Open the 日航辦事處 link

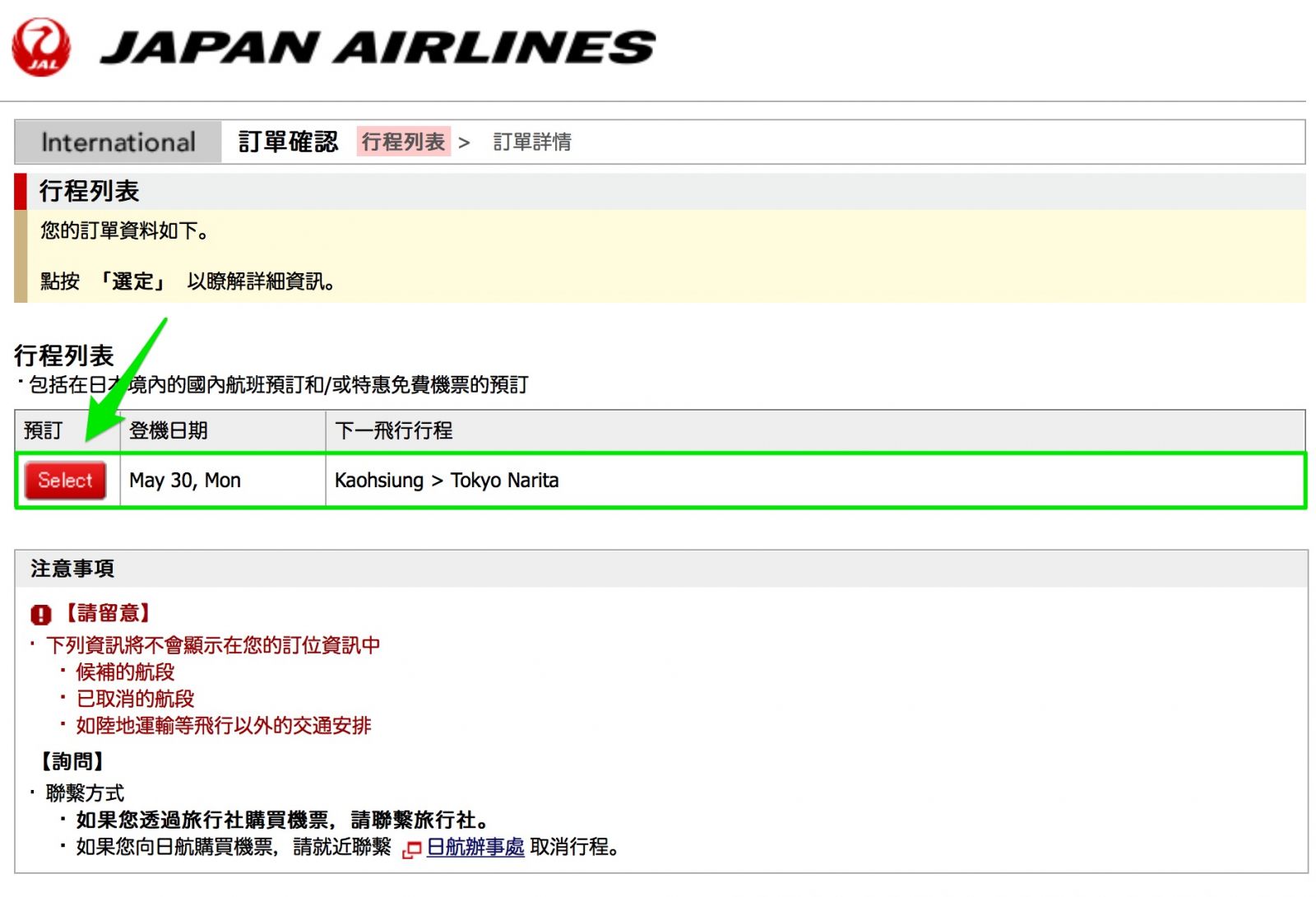point(475,847)
